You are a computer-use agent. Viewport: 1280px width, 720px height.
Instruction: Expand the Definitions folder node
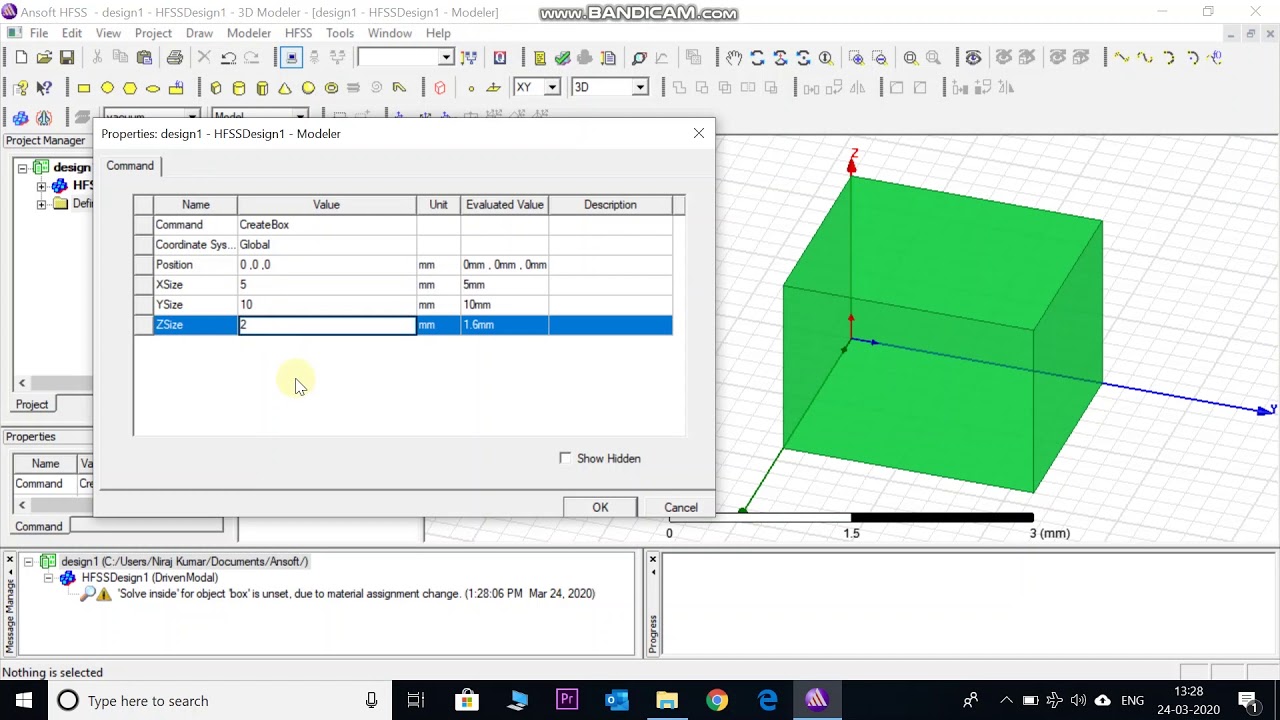pos(41,204)
